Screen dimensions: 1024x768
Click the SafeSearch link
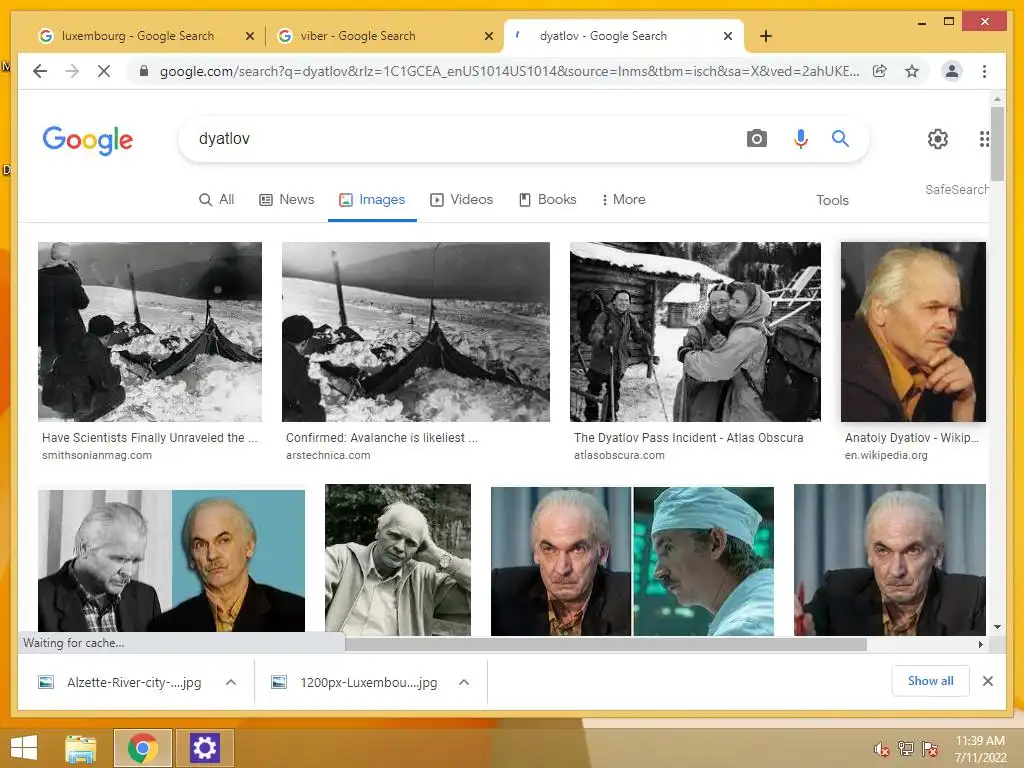click(956, 189)
